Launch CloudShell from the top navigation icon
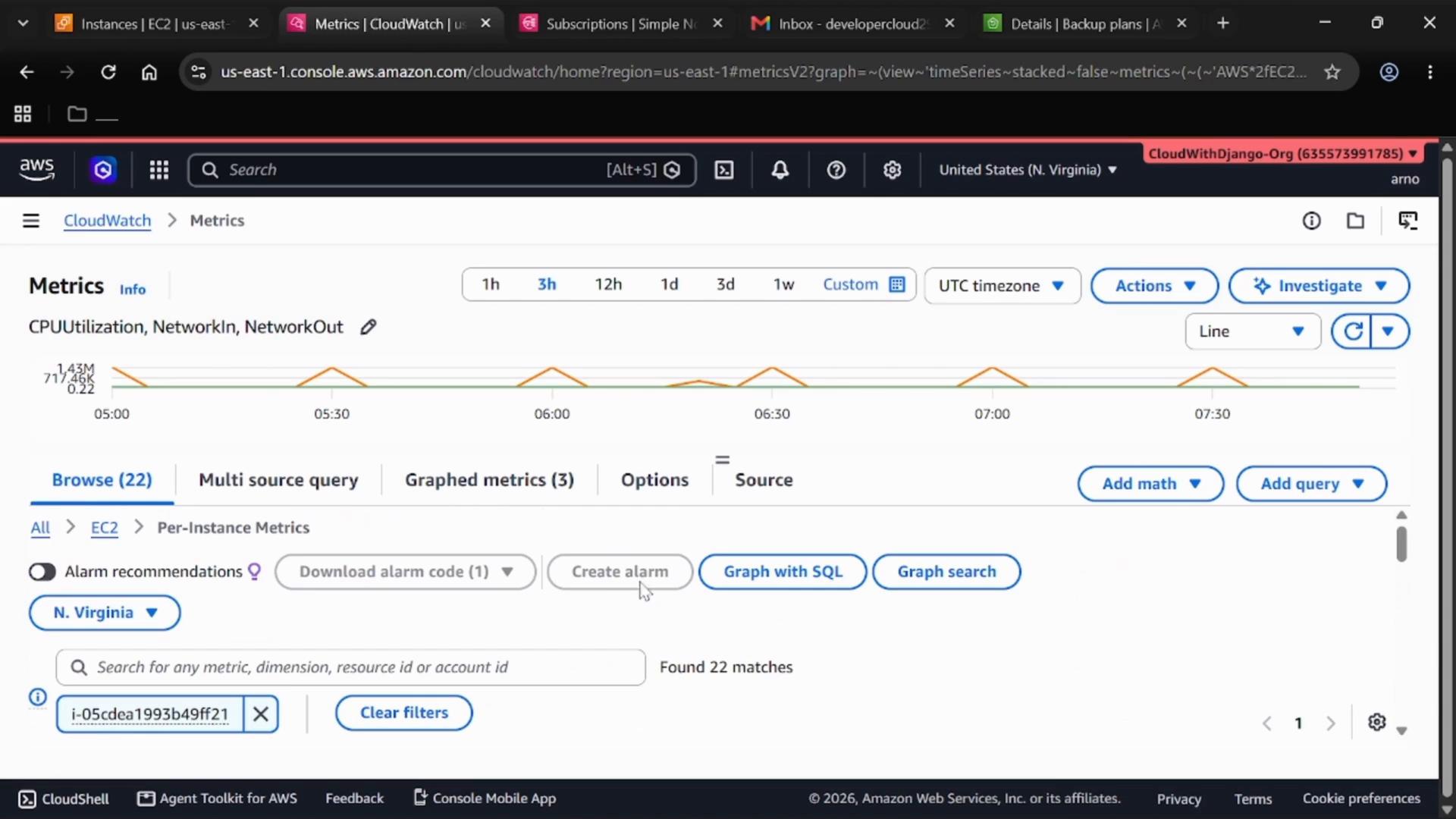Image resolution: width=1456 pixels, height=819 pixels. point(724,170)
